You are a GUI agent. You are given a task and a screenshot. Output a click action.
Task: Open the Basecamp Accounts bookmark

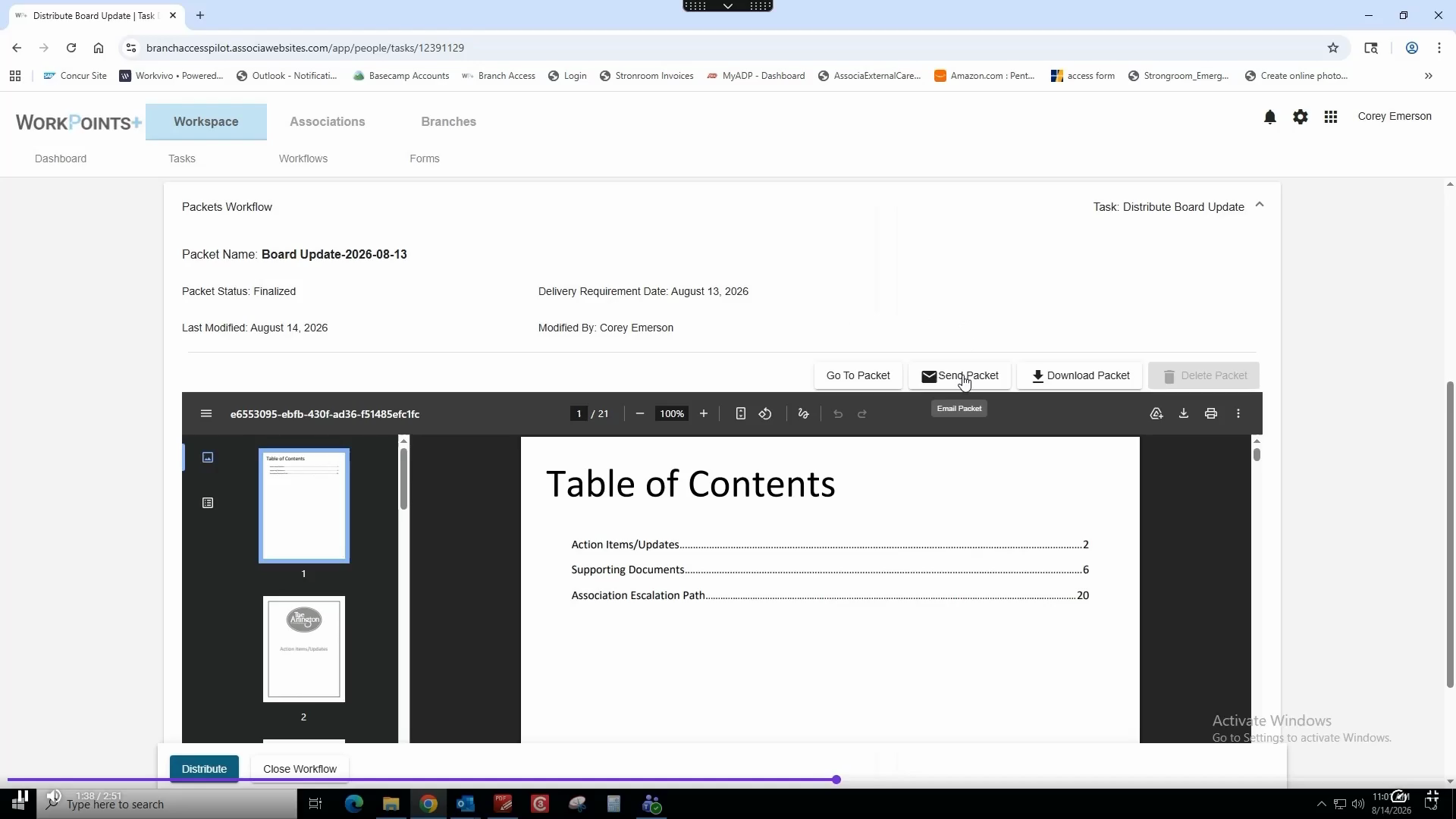[x=401, y=76]
